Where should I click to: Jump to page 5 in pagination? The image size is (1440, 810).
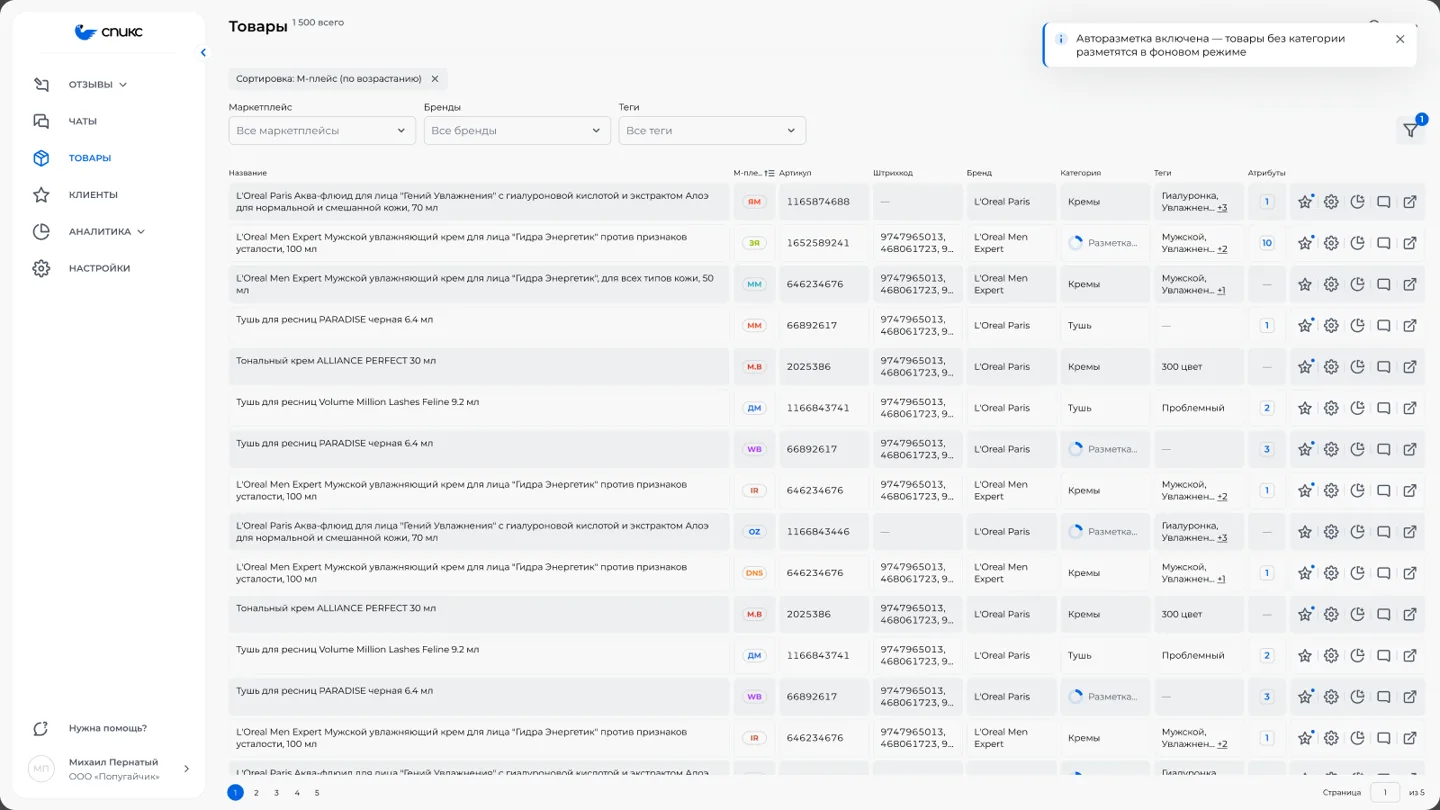click(x=317, y=793)
